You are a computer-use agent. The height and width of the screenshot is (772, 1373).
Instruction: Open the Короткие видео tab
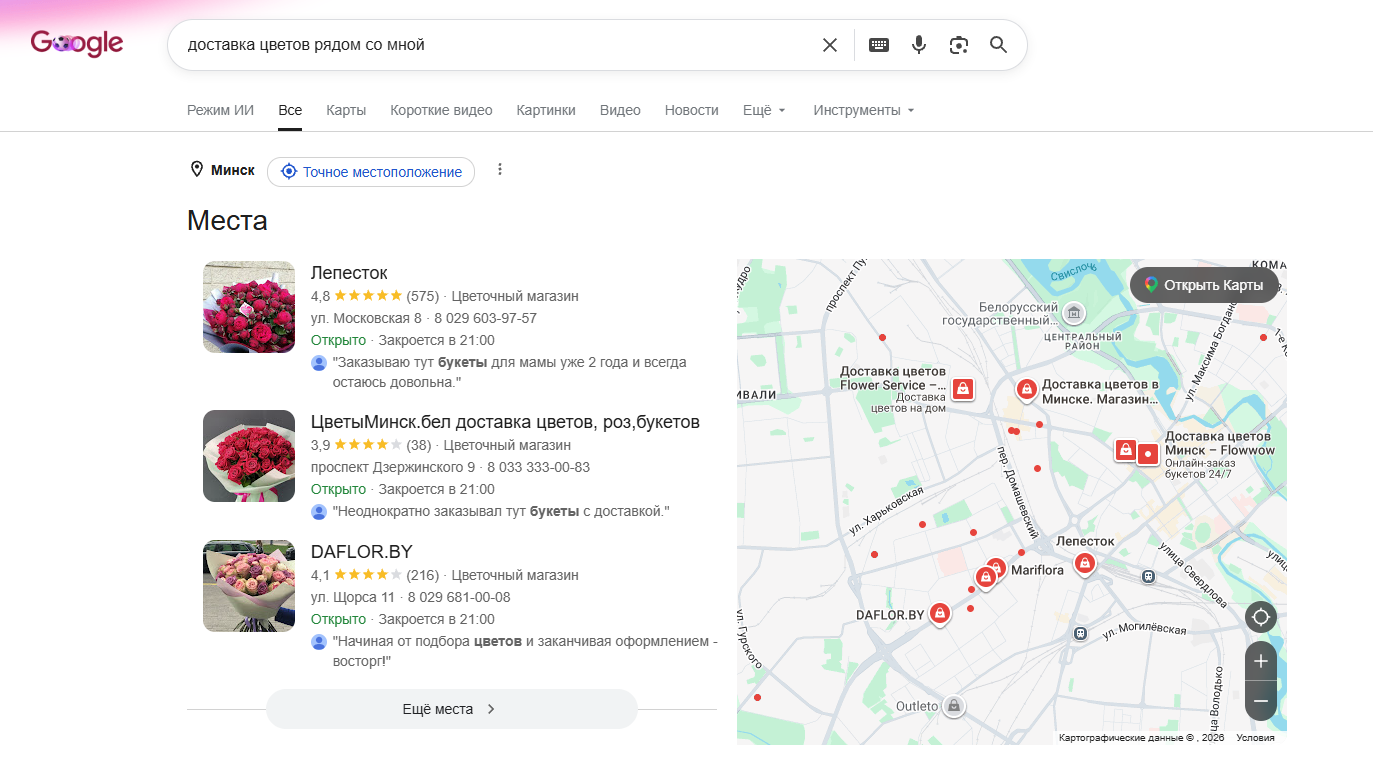pos(441,110)
